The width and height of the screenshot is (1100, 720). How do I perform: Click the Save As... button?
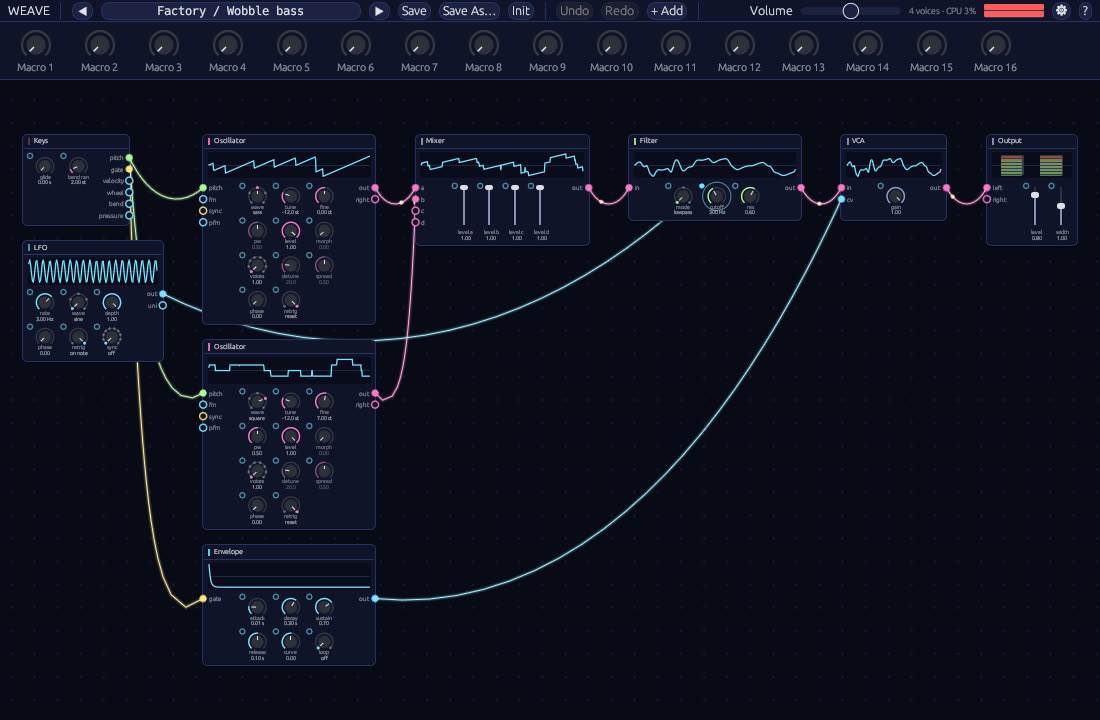(x=469, y=11)
